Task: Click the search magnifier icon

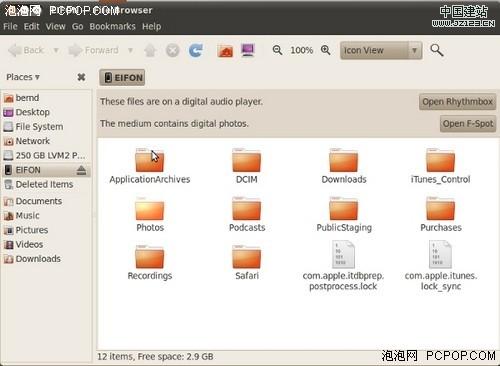Action: pyautogui.click(x=437, y=50)
